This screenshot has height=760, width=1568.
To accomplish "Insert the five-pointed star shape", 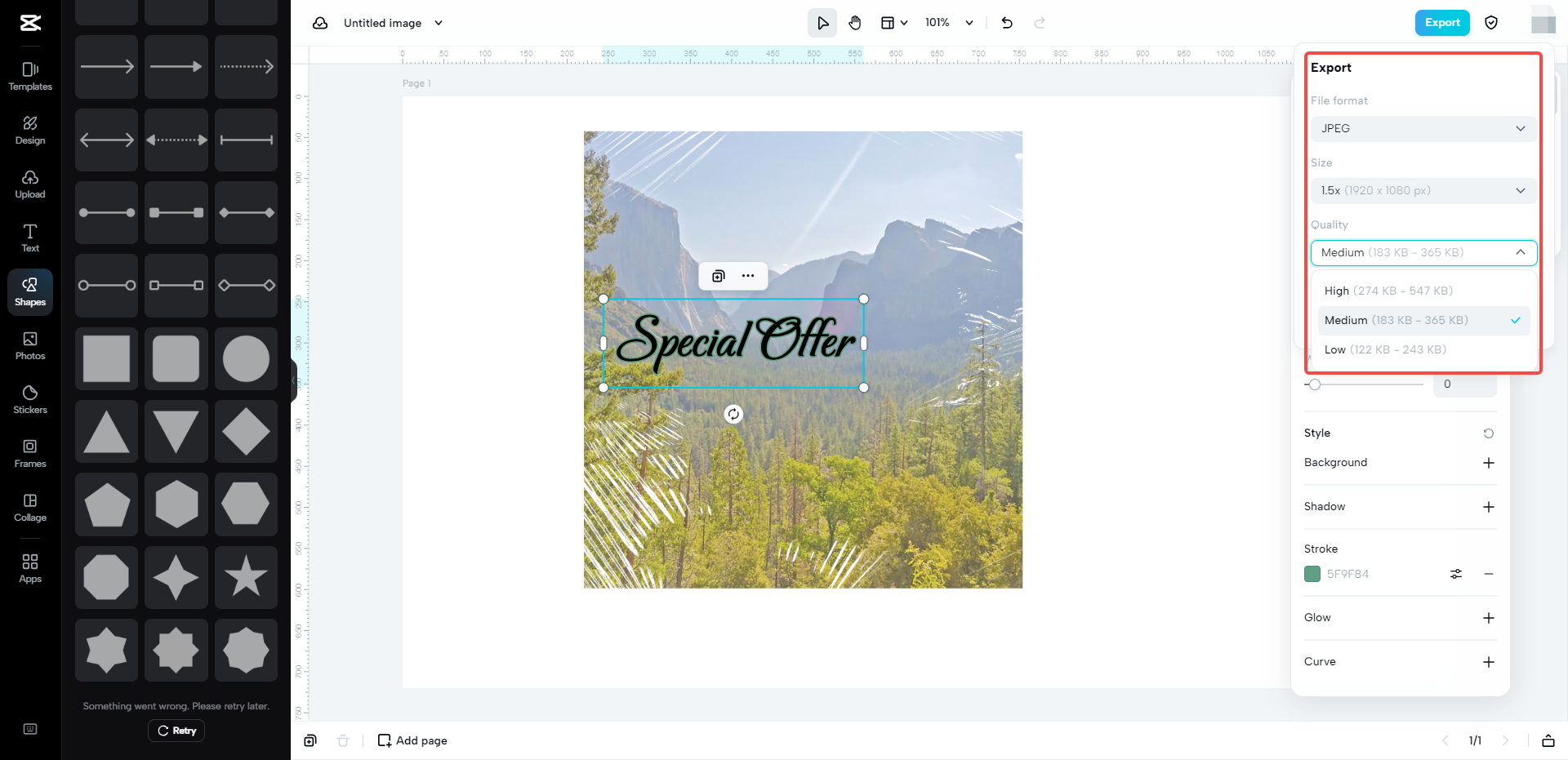I will click(x=246, y=577).
